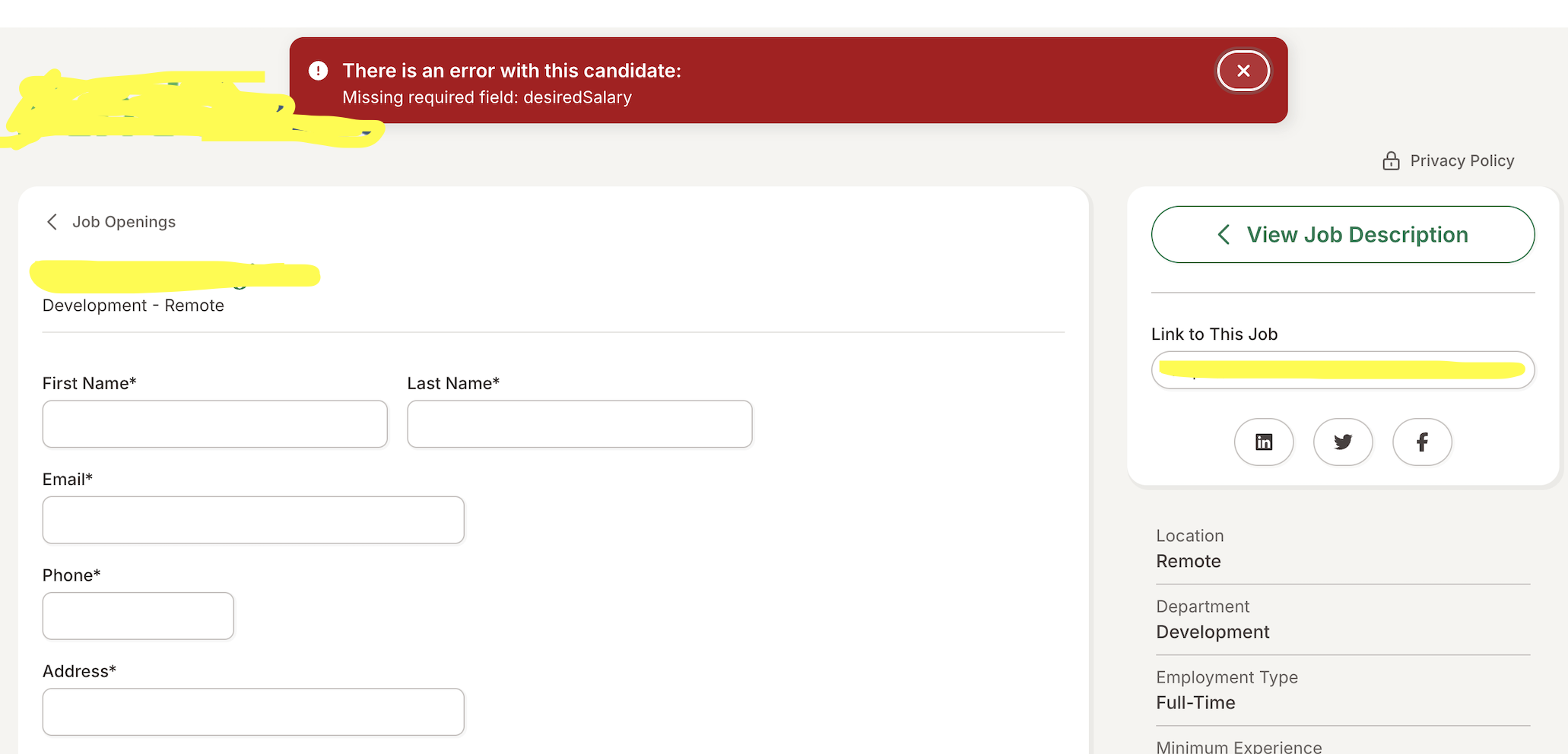The image size is (1568, 754).
Task: Focus the First Name input field
Action: [215, 424]
